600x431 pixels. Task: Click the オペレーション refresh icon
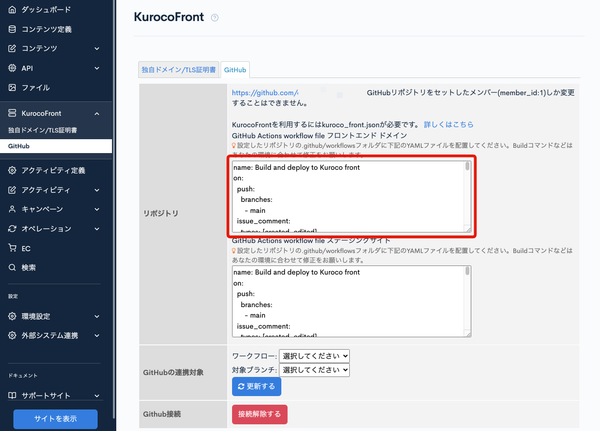12,229
